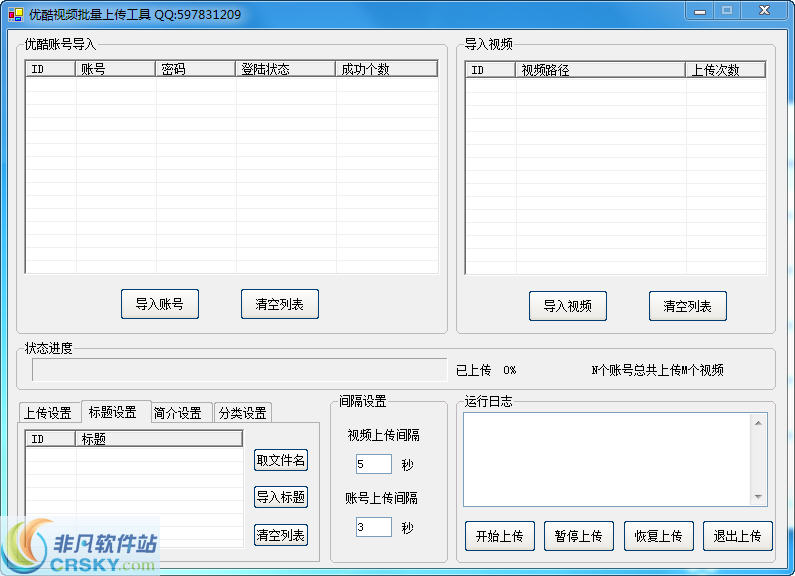This screenshot has width=795, height=576.
Task: Open the 简介设置 tab
Action: click(x=180, y=413)
